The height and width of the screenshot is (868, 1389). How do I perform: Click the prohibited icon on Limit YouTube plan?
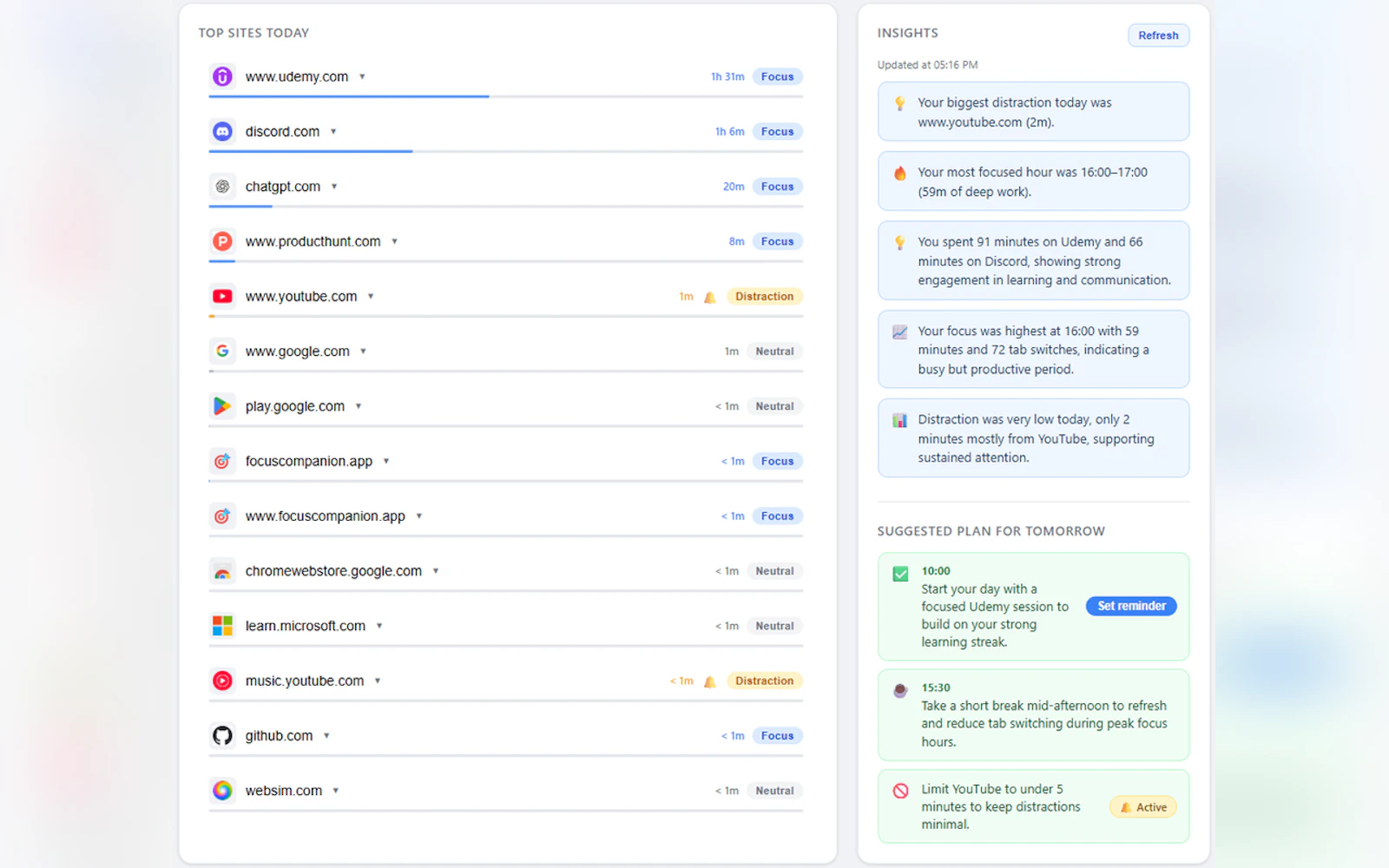point(900,791)
